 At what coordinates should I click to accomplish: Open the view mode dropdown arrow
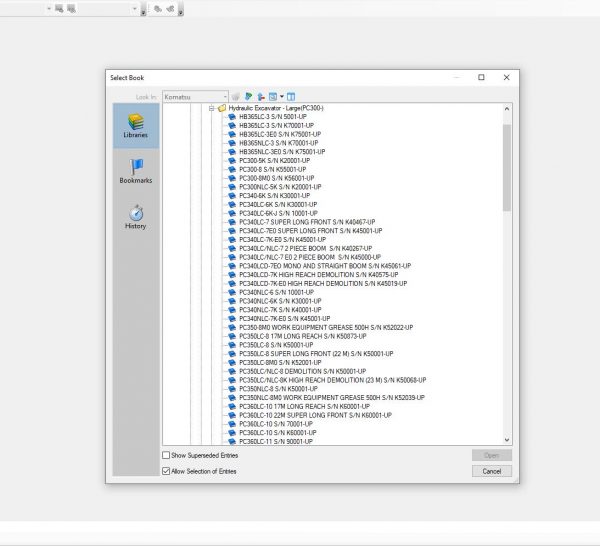(x=282, y=97)
